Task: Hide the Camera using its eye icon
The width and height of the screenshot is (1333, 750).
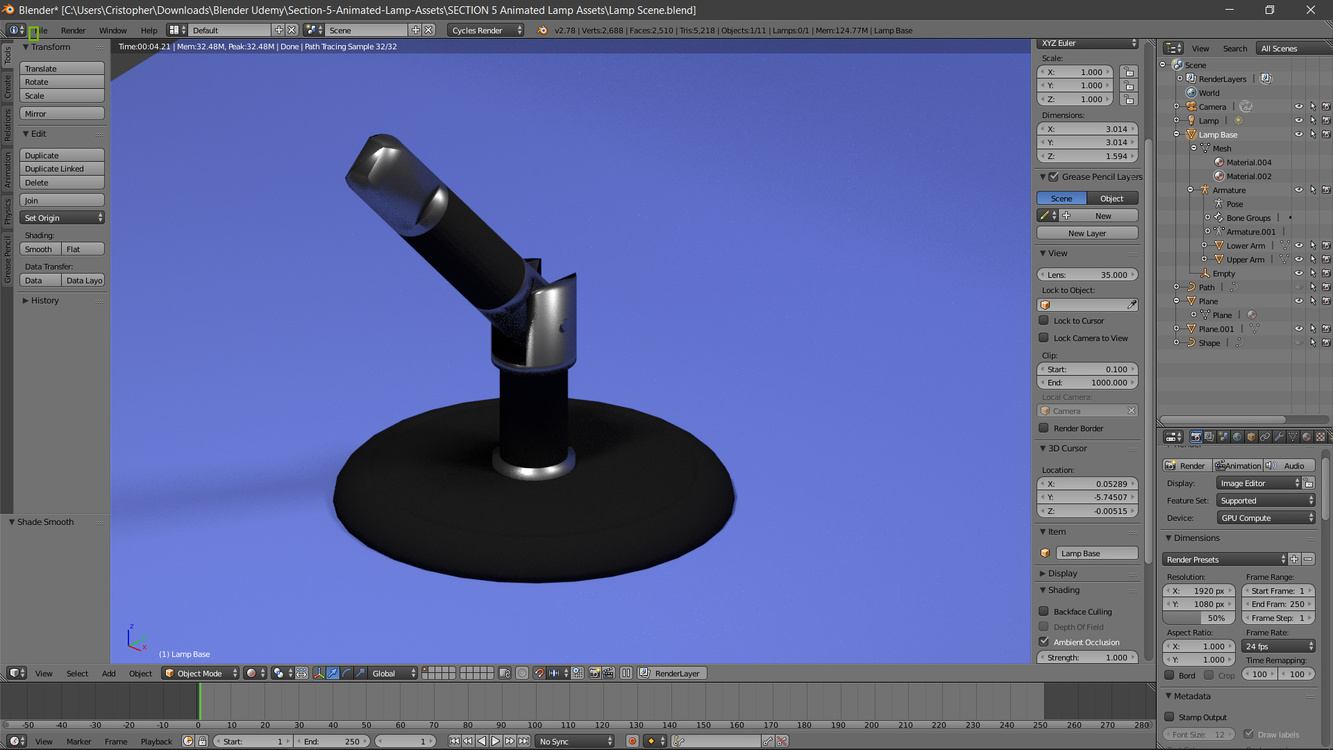Action: [x=1298, y=107]
